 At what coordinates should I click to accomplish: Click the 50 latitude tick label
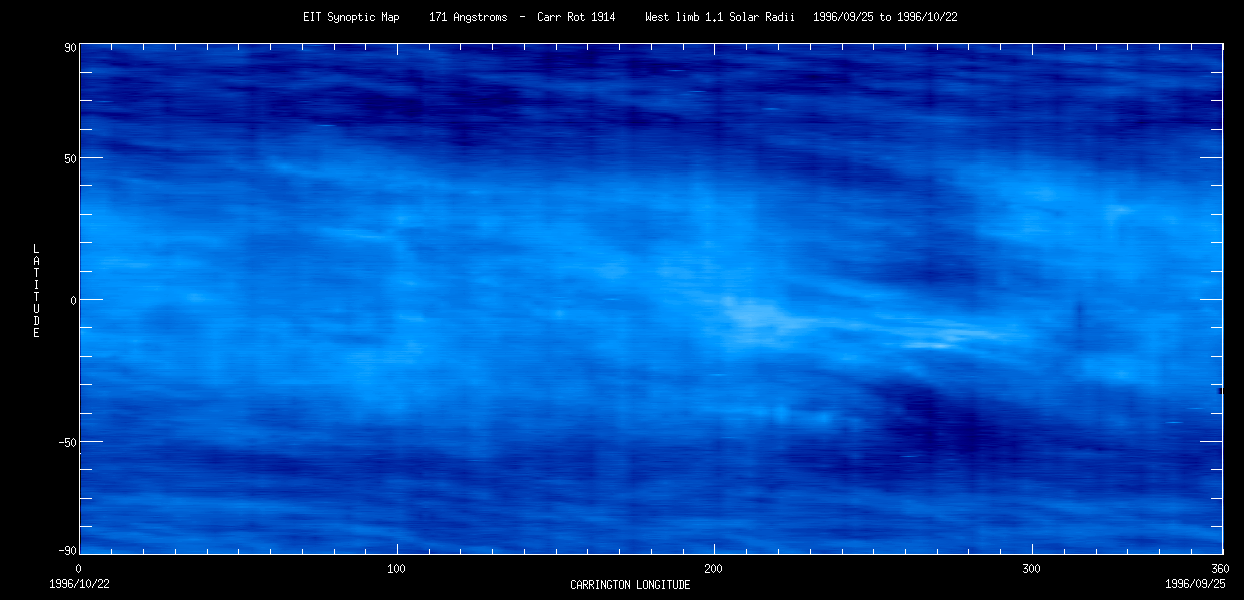[x=70, y=158]
